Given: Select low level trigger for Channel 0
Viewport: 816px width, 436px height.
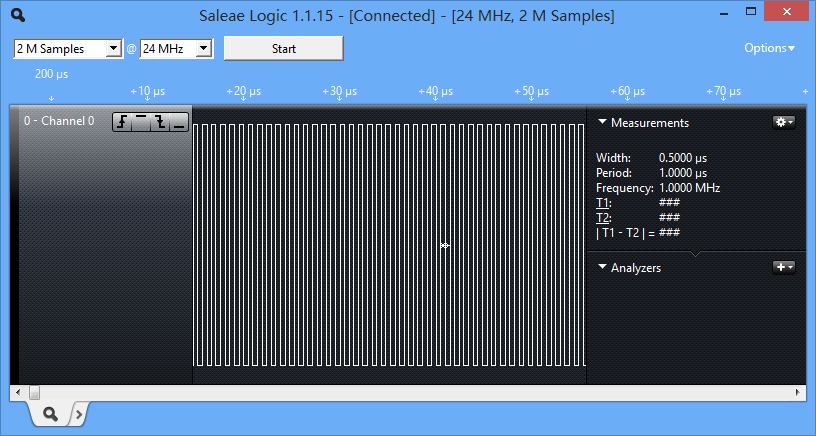Looking at the screenshot, I should (x=179, y=122).
